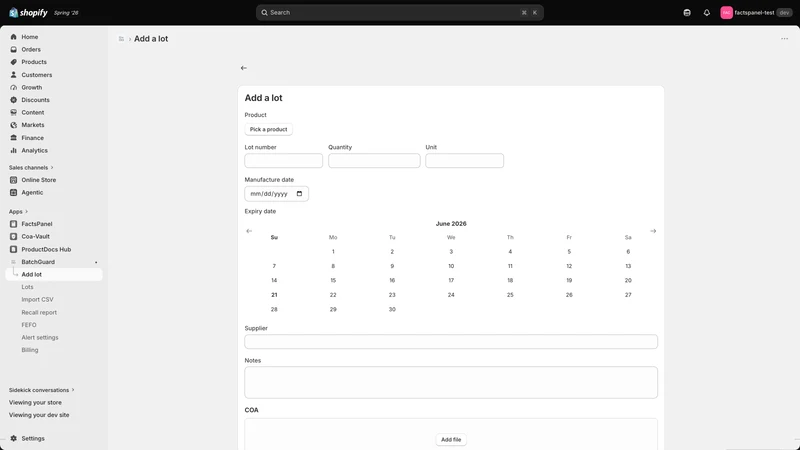Click the breadcrumb app icon before Add a lot
Viewport: 800px width, 450px height.
[121, 39]
